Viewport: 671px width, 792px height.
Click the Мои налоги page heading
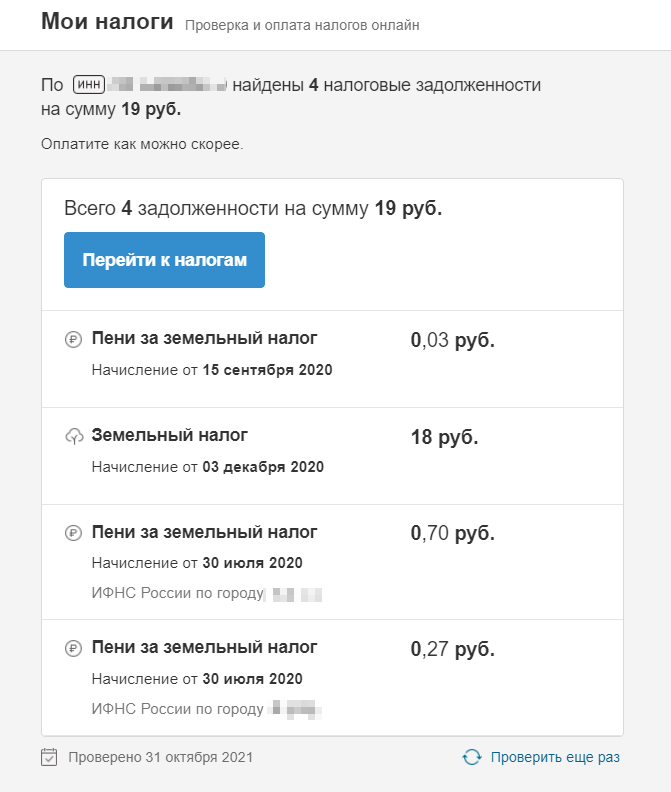(107, 23)
